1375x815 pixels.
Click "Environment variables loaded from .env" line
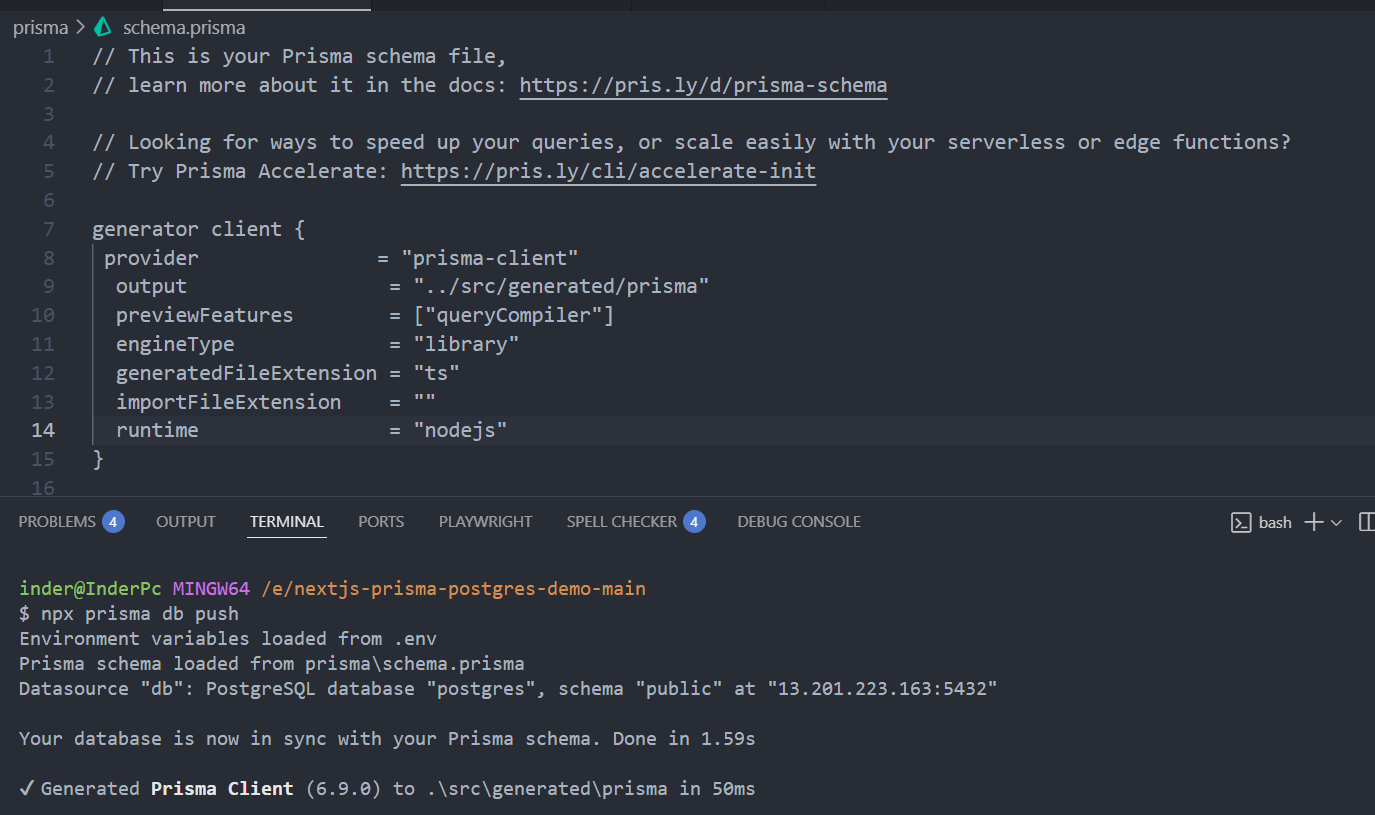[228, 638]
